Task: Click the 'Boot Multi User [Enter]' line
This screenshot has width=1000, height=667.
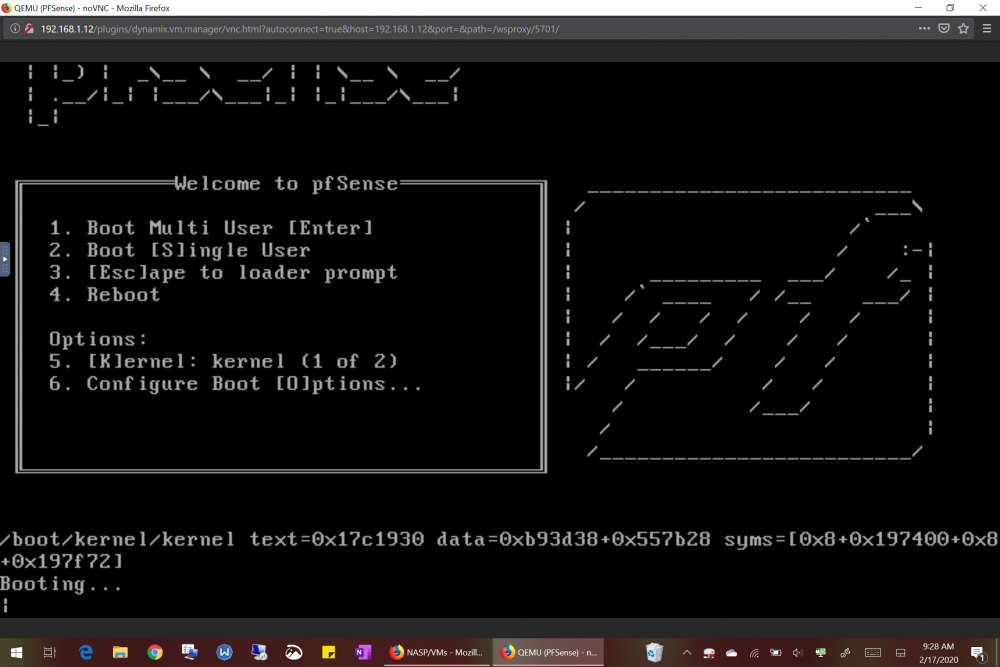Action: point(212,228)
